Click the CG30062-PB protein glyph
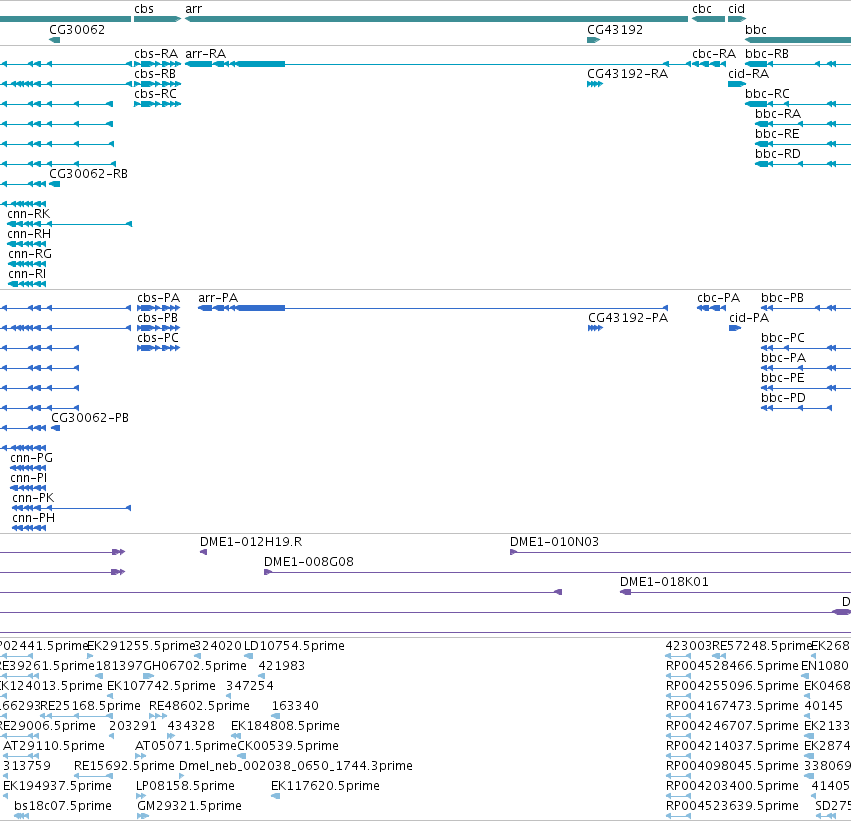Screen dimensions: 851x821 point(55,428)
